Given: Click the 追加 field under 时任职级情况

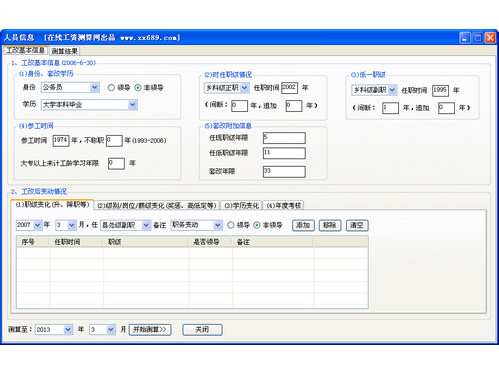Looking at the screenshot, I should pos(294,106).
